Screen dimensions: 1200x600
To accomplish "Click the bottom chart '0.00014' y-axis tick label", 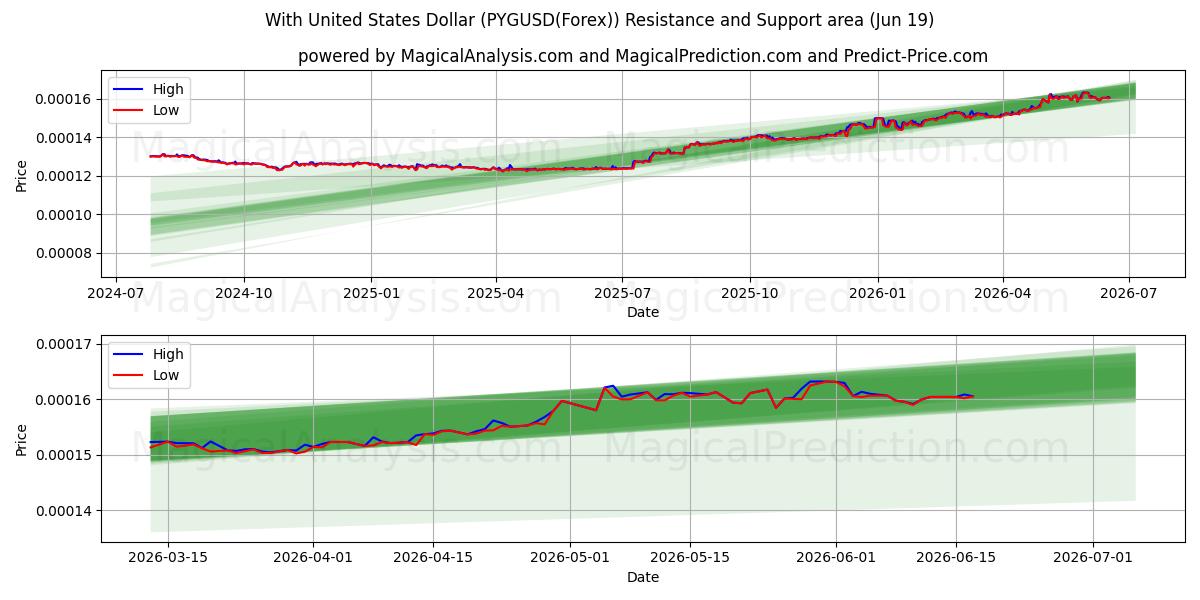I will (x=64, y=511).
